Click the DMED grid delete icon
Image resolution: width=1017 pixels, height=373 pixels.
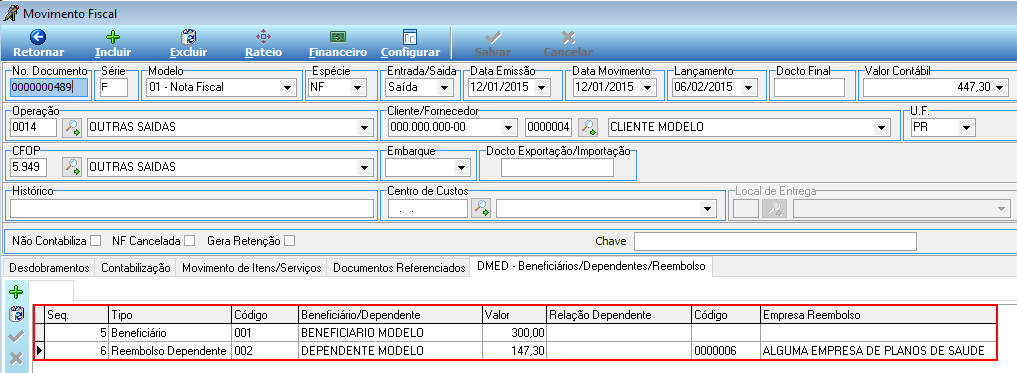click(16, 315)
